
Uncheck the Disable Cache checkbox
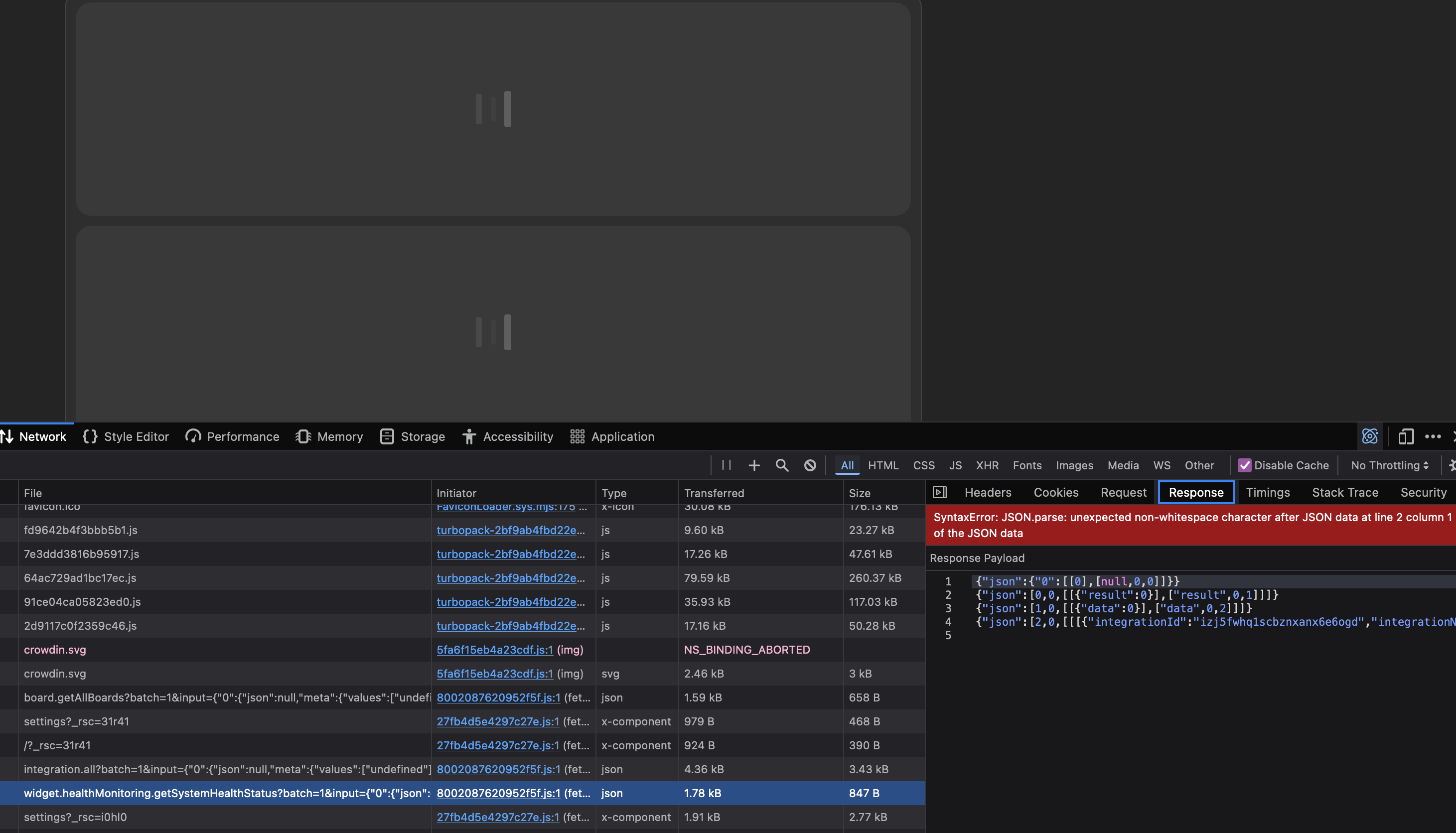tap(1244, 465)
